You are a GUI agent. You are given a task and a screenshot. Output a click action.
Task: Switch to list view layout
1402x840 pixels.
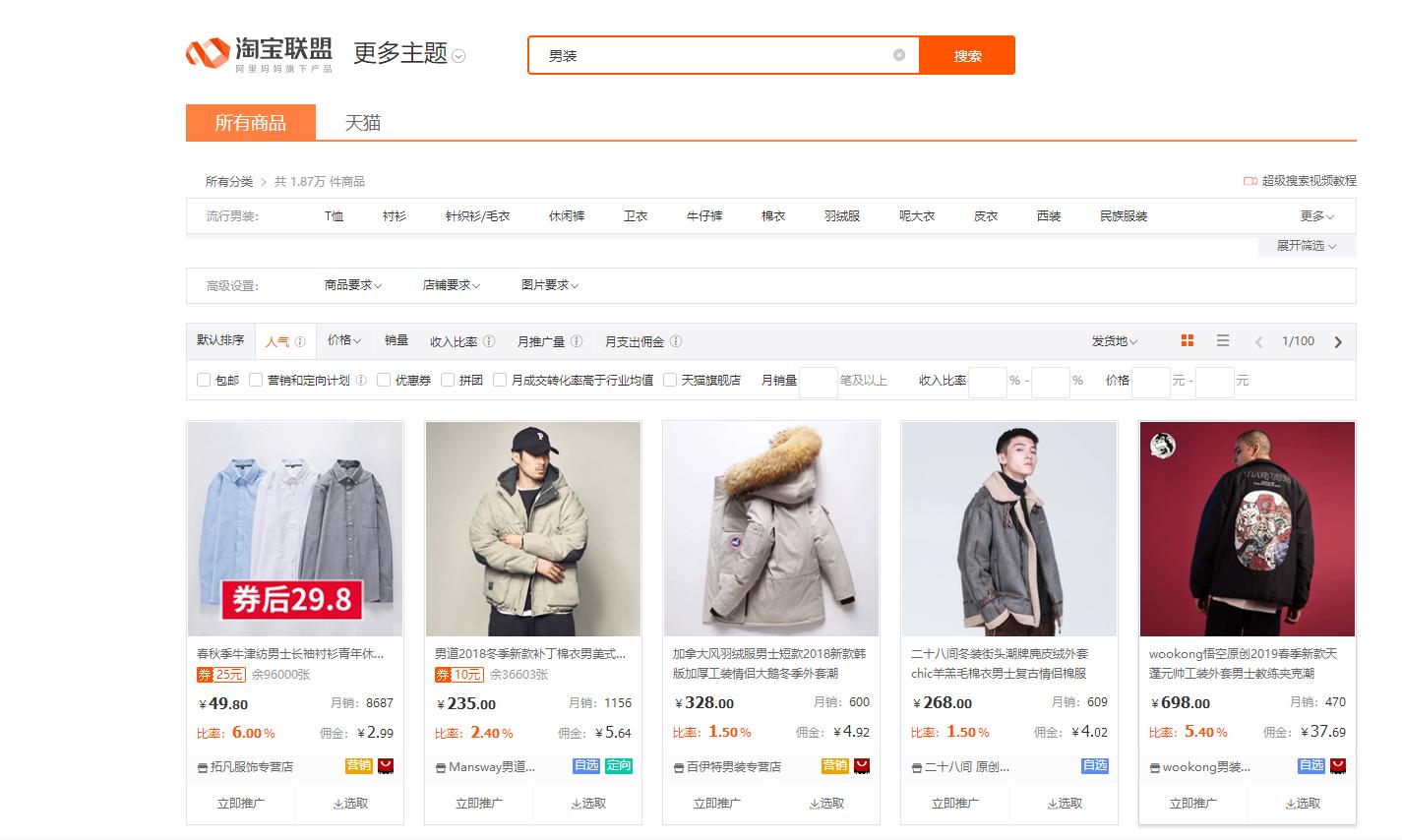tap(1223, 340)
